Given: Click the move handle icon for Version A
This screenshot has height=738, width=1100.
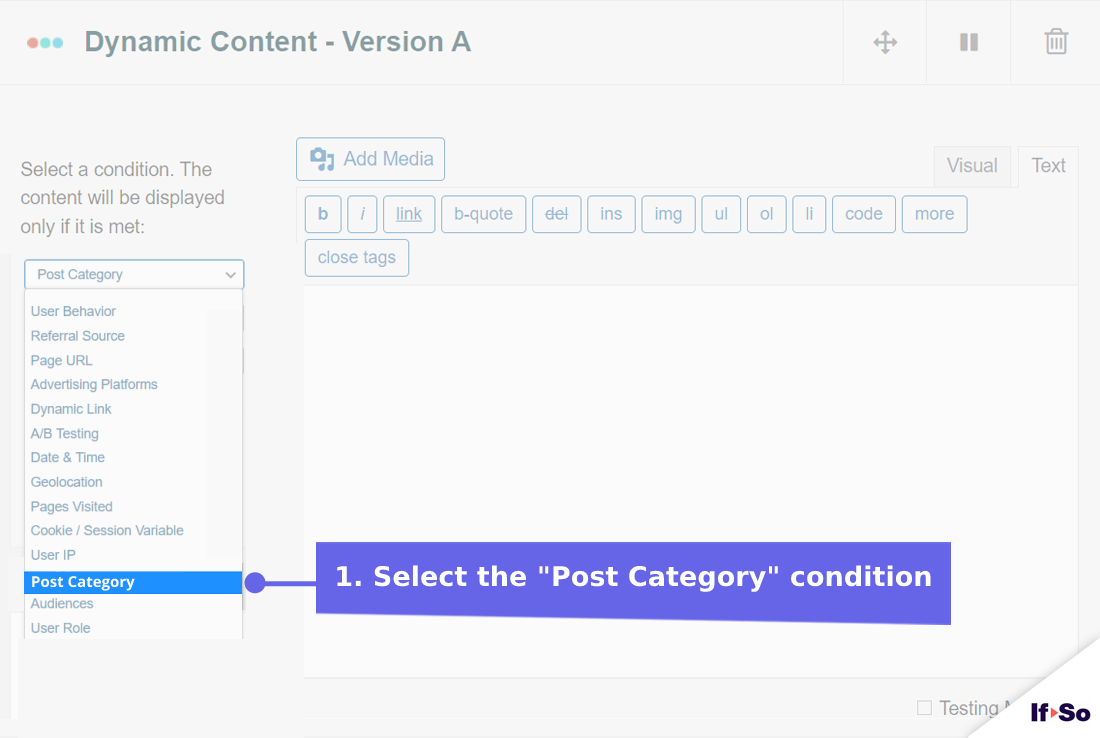Looking at the screenshot, I should click(x=884, y=42).
